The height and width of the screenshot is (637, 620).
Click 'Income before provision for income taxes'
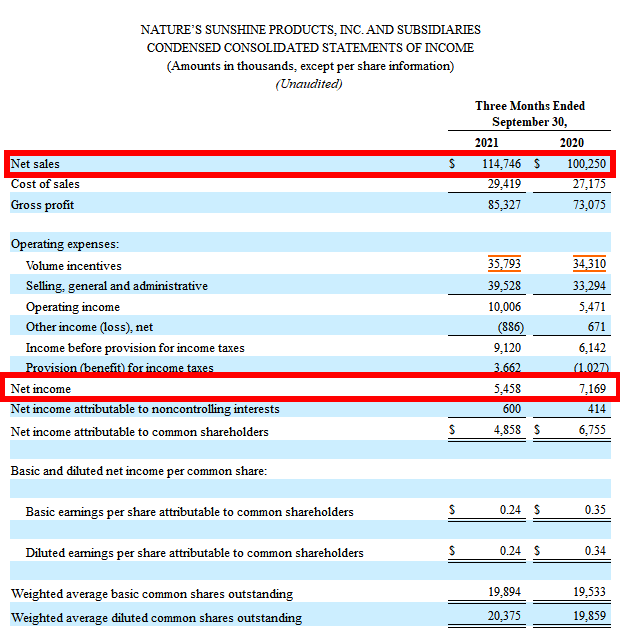click(x=135, y=348)
